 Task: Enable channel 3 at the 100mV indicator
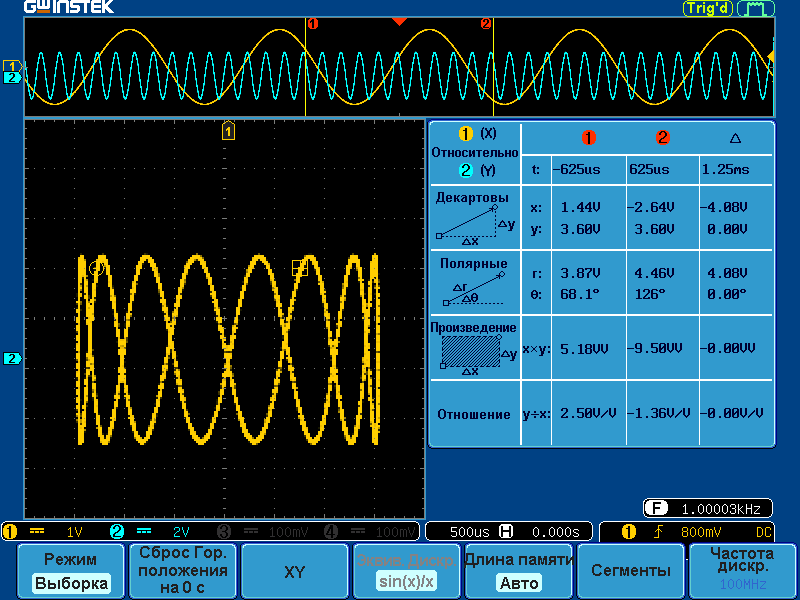coord(263,532)
